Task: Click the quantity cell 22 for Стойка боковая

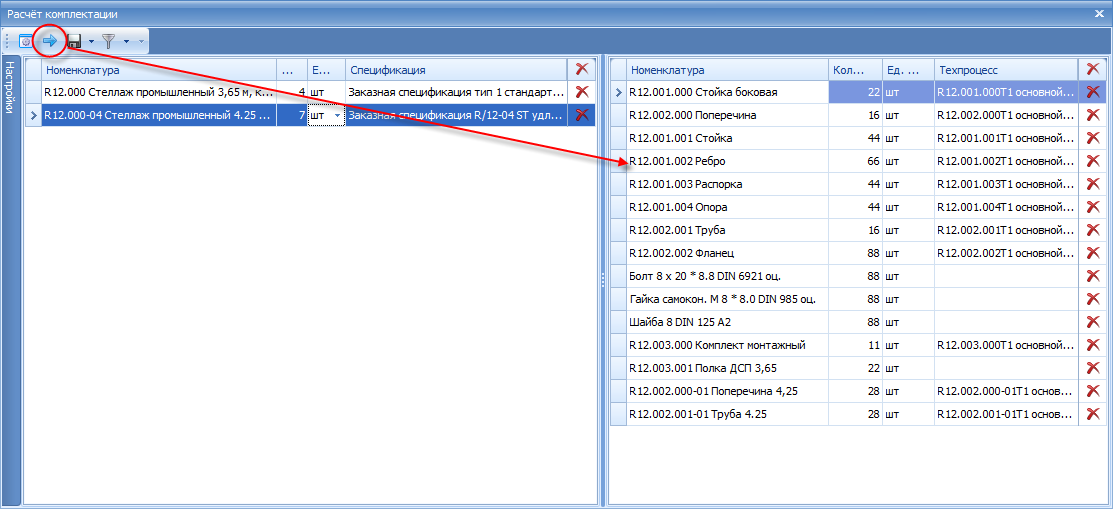Action: click(855, 92)
